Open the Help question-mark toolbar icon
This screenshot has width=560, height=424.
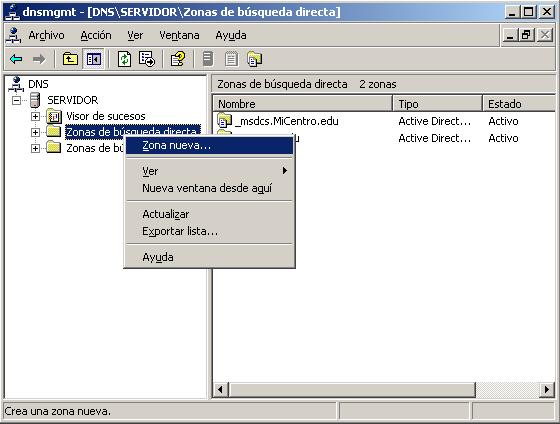(178, 59)
